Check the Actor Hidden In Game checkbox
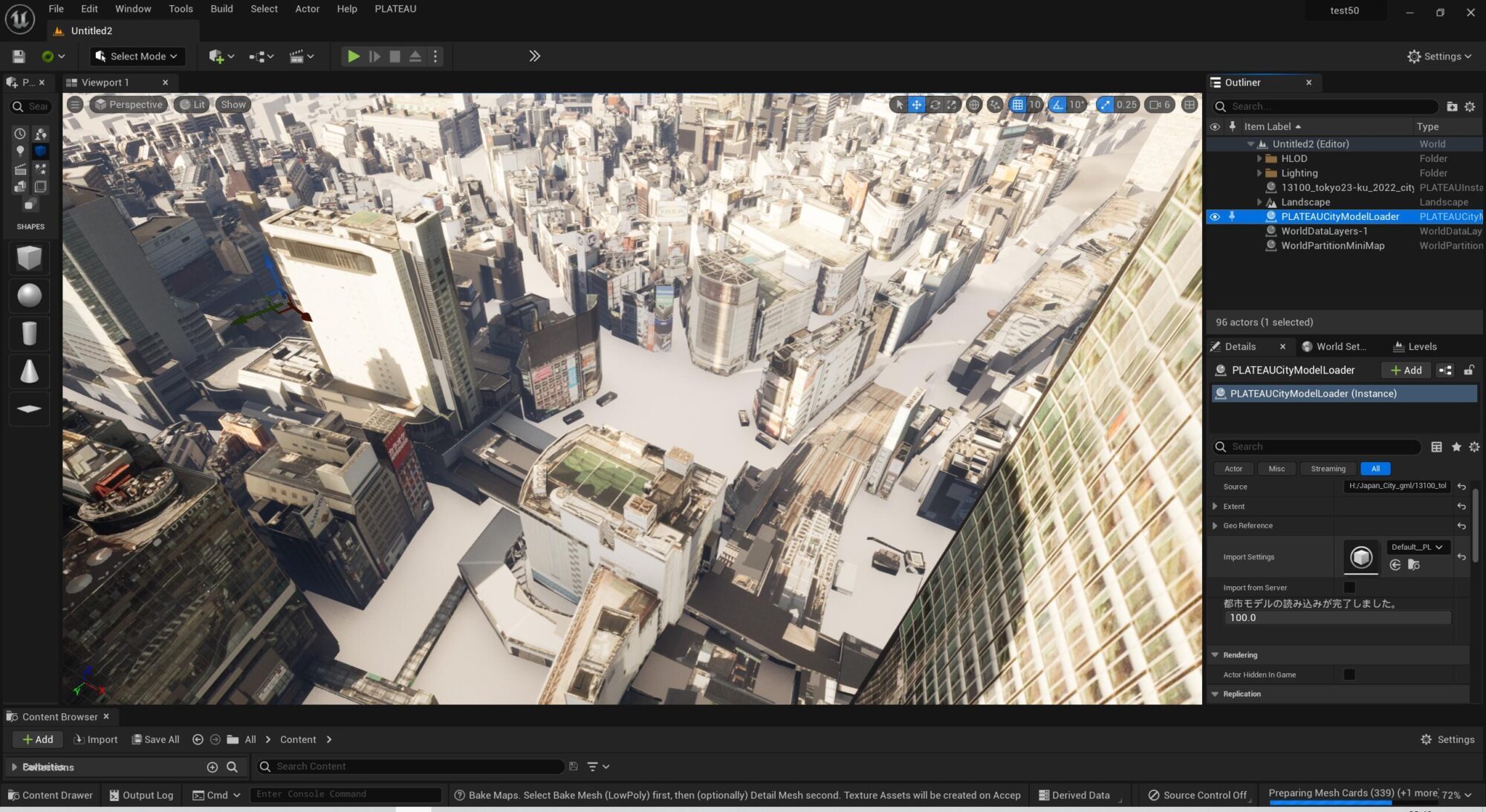Viewport: 1486px width, 812px height. pyautogui.click(x=1349, y=675)
